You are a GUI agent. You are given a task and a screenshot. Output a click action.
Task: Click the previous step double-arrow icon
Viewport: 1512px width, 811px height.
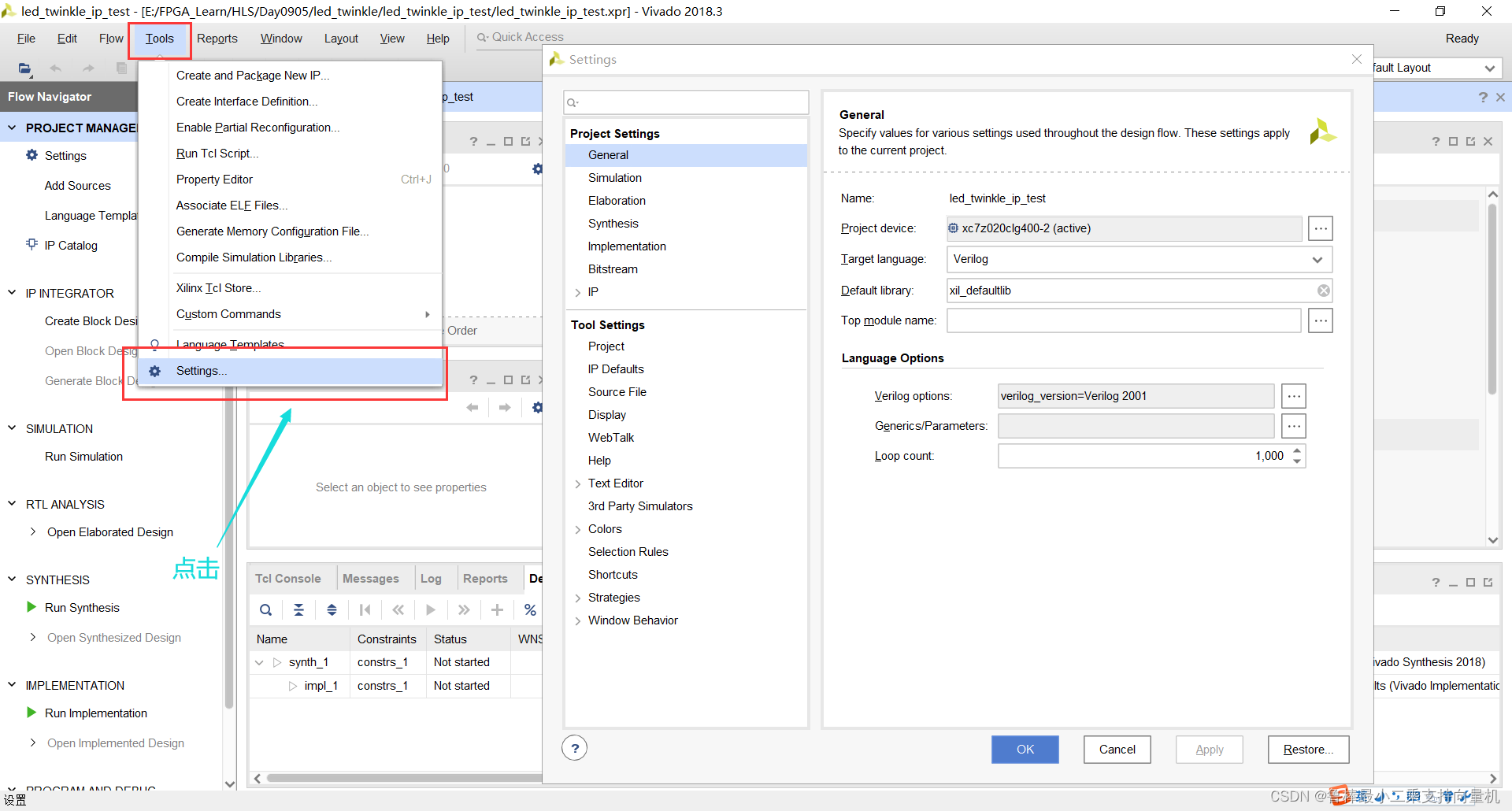click(x=398, y=609)
